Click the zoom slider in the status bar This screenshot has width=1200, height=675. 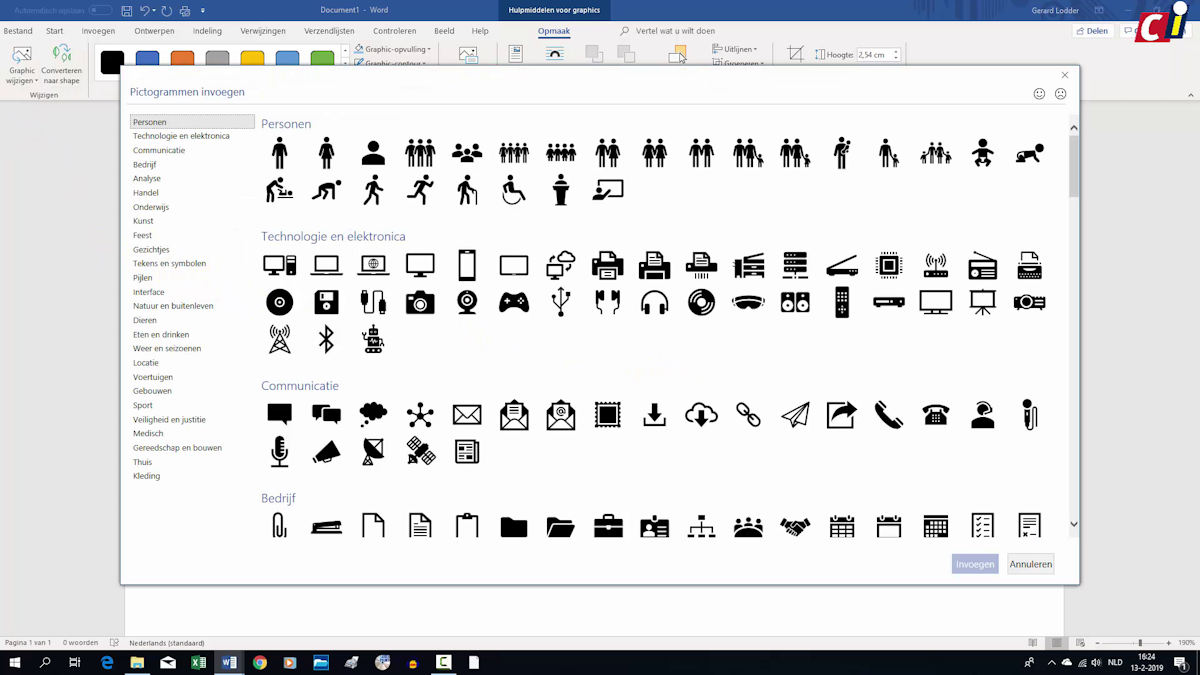point(1139,643)
